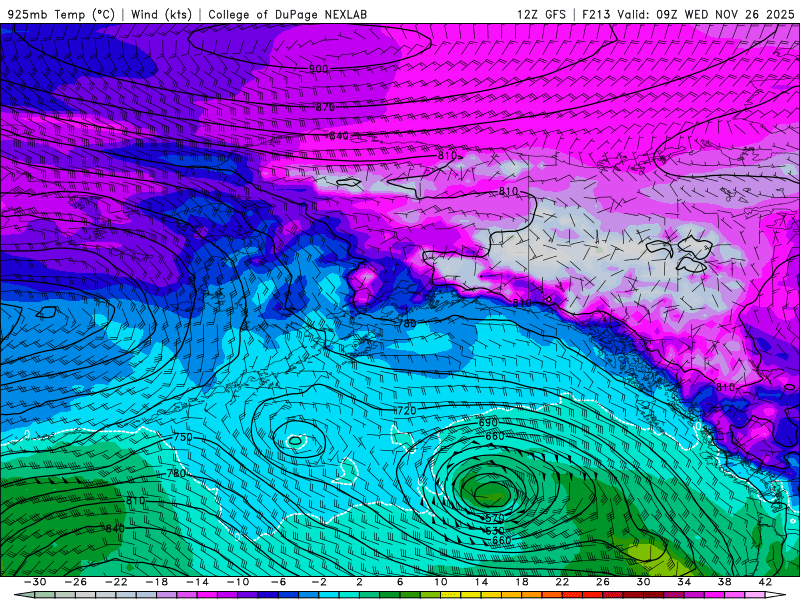Click the 750 contour label

(x=183, y=437)
